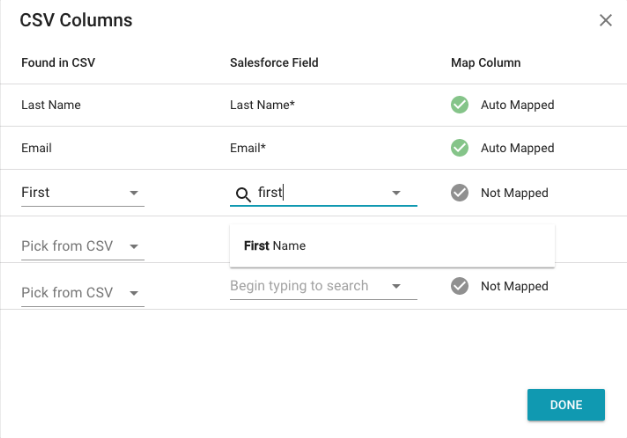Toggle the Salesforce field search dropdown arrow

coord(396,193)
